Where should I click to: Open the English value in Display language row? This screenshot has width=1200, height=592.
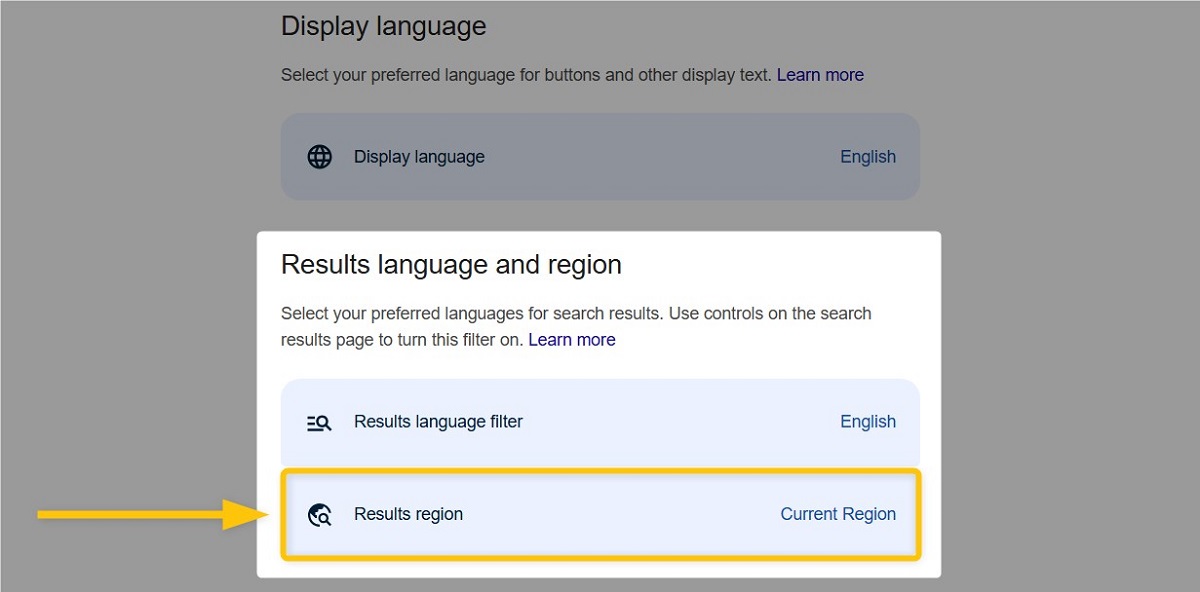(868, 157)
